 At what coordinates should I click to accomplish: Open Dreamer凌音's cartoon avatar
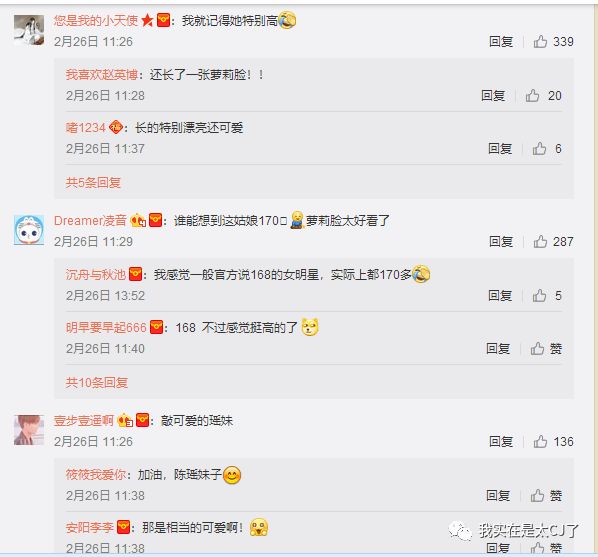click(29, 230)
